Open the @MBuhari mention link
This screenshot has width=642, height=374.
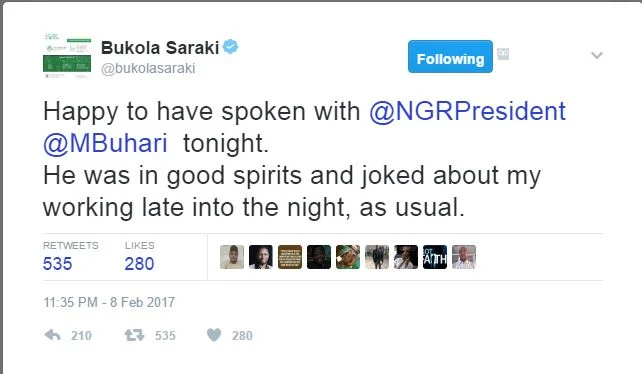tap(105, 144)
